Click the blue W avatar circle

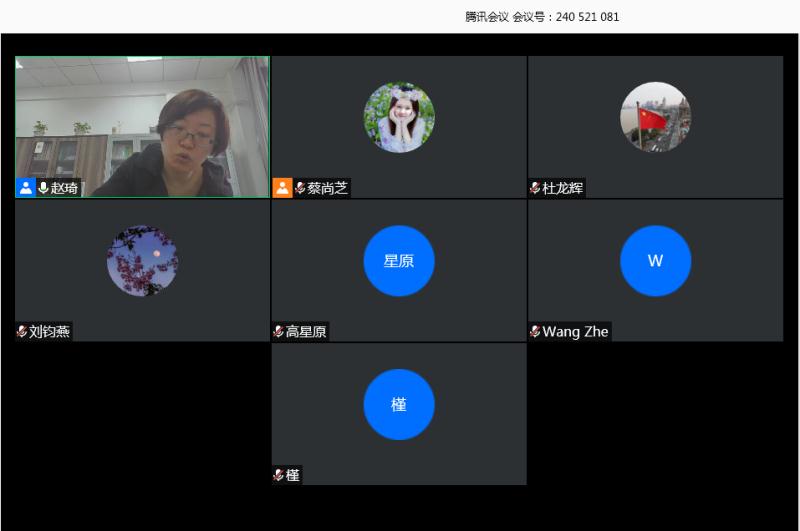click(x=656, y=261)
